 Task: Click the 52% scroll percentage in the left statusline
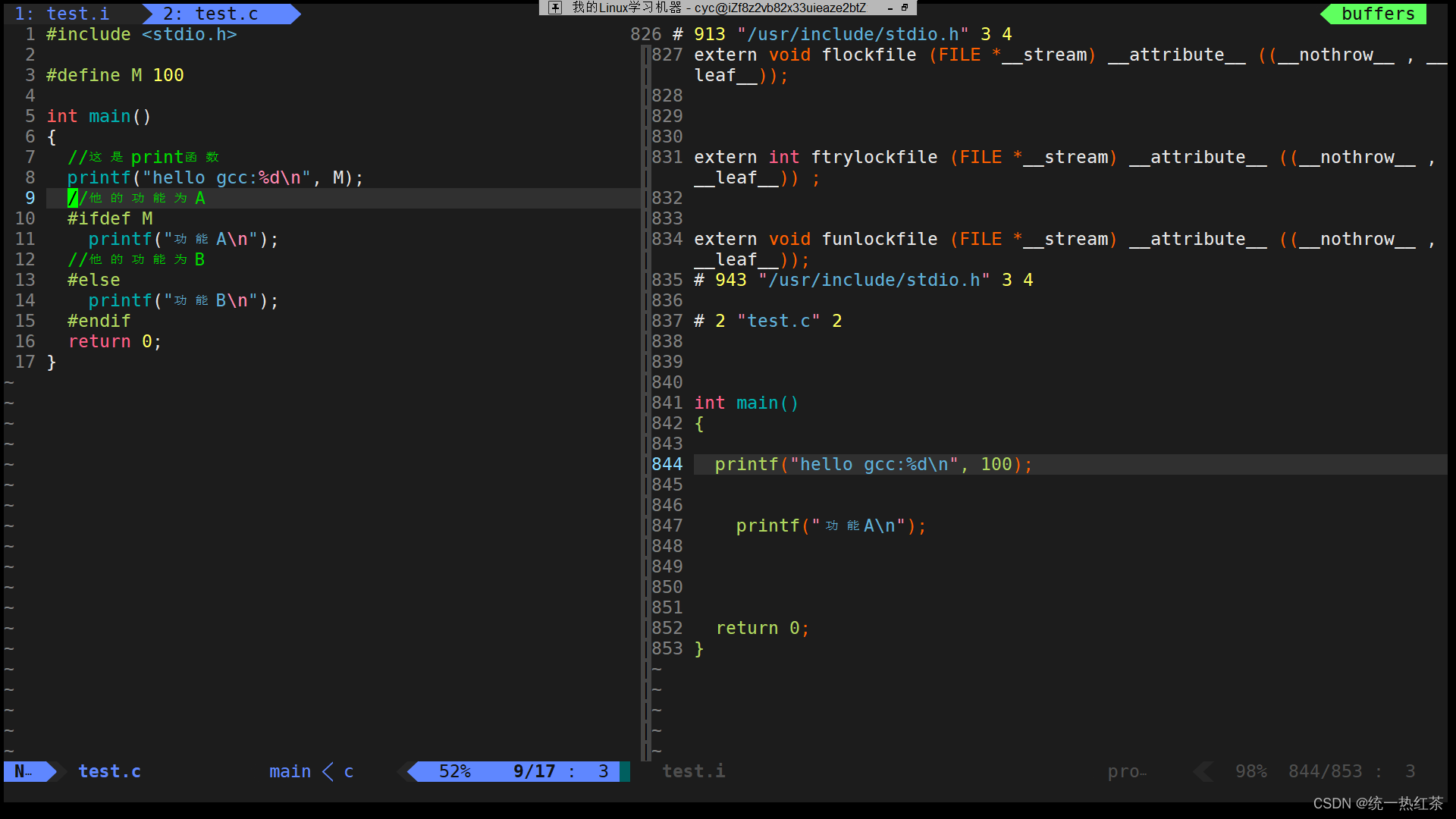[x=454, y=771]
